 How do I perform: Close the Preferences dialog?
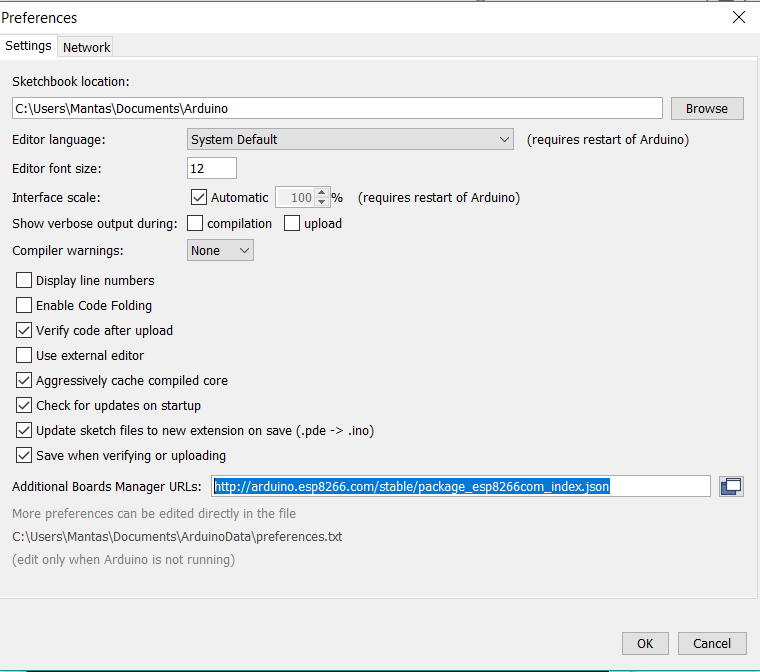[x=739, y=17]
